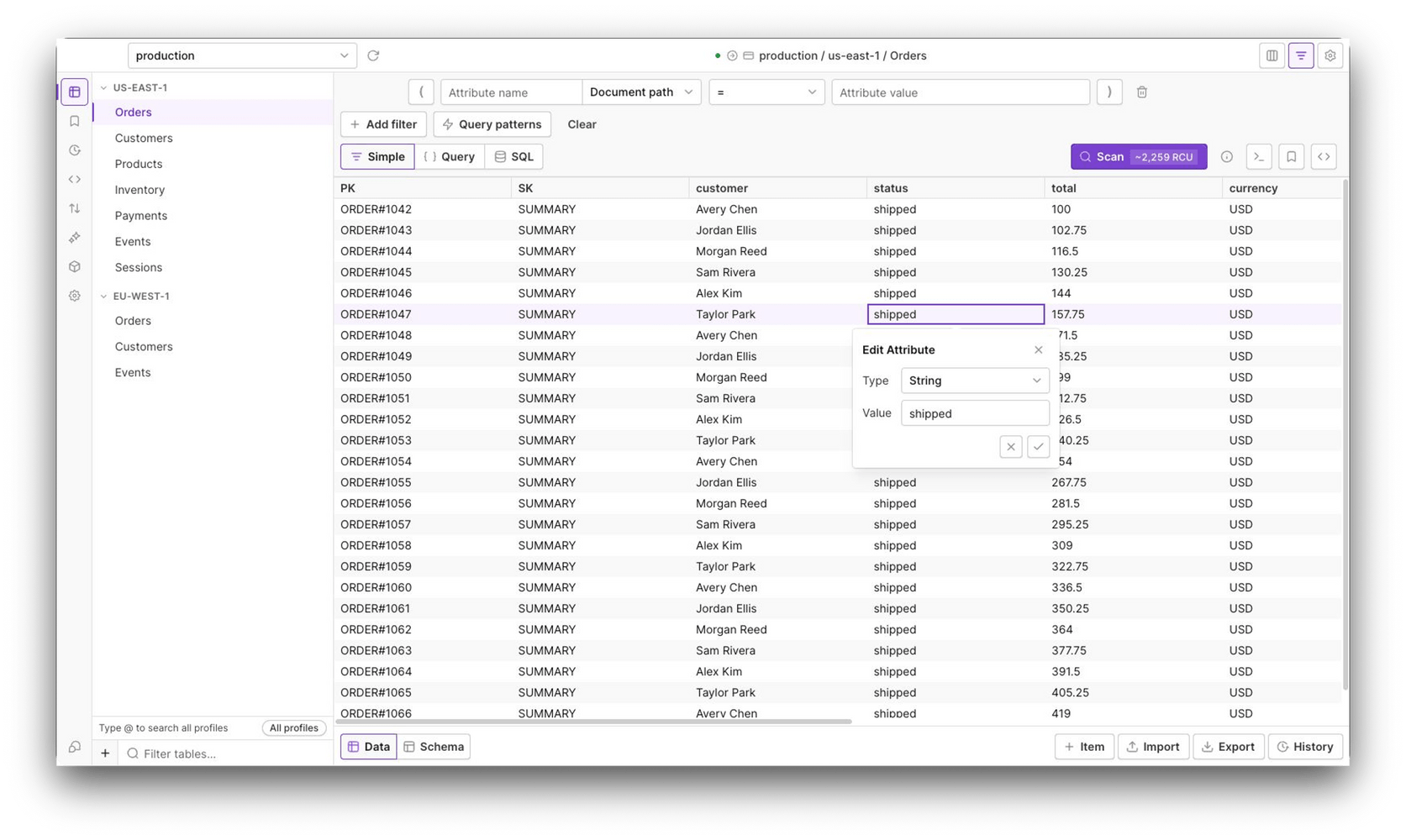Toggle the closing parenthesis on the filter row
Screen dimensions: 1406x840
pos(1109,92)
